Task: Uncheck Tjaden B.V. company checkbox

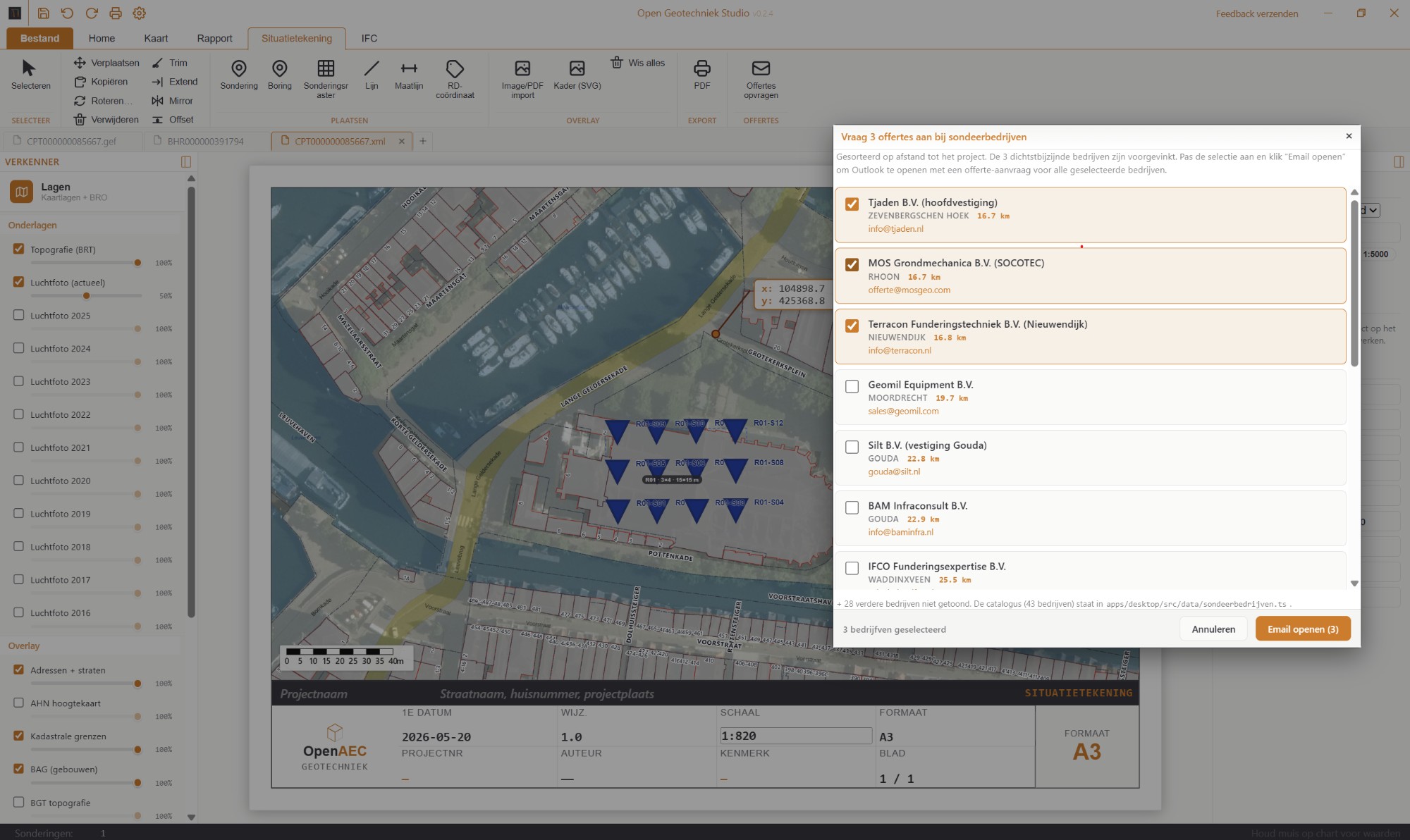Action: (x=852, y=204)
